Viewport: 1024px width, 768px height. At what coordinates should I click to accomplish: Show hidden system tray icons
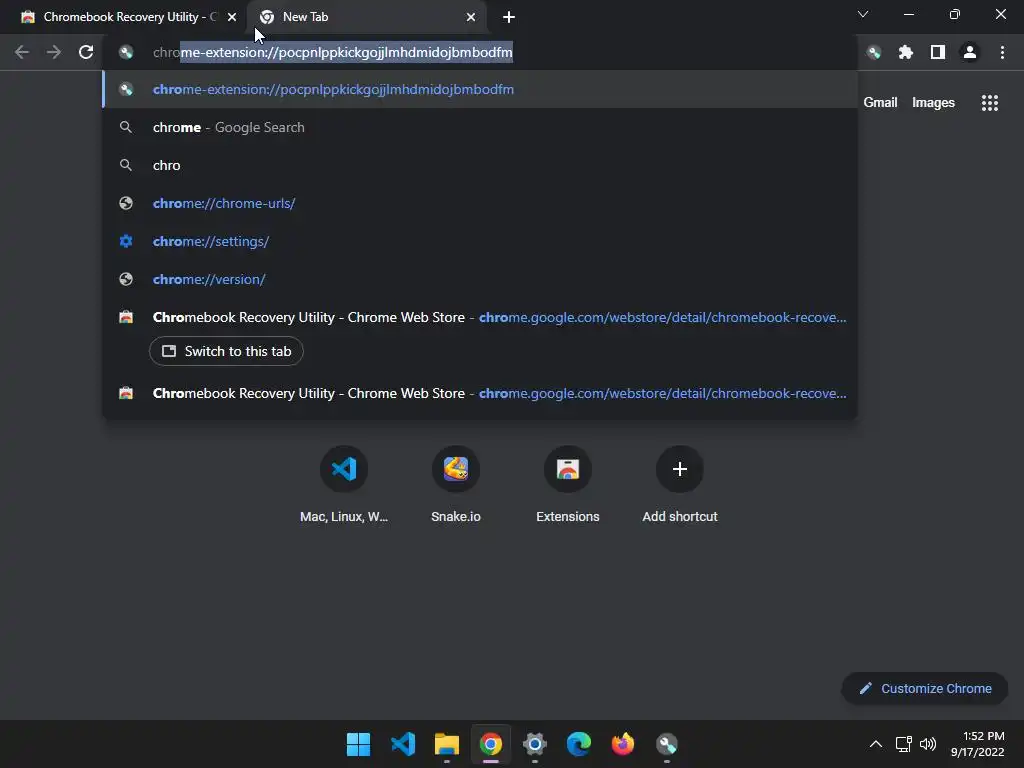[876, 744]
